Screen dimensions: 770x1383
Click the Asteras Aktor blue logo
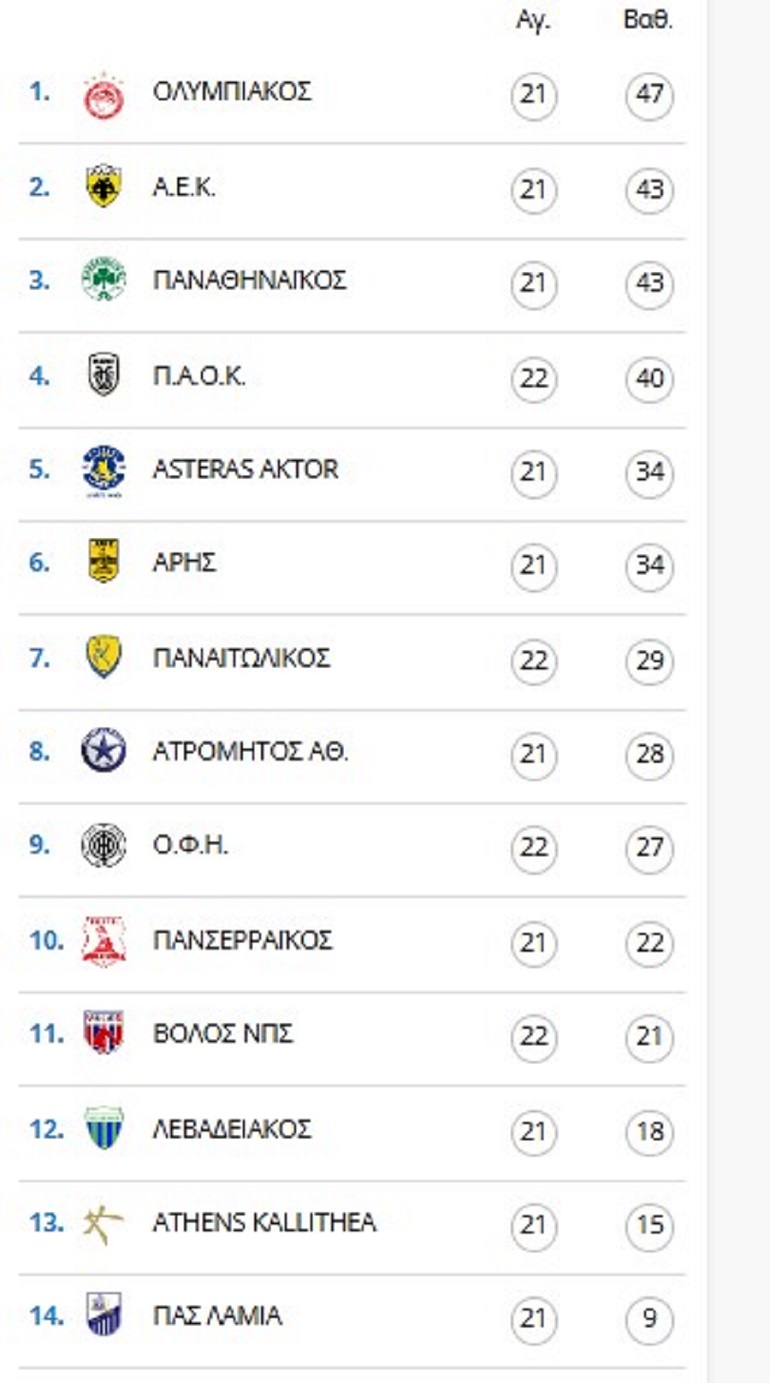[x=103, y=470]
